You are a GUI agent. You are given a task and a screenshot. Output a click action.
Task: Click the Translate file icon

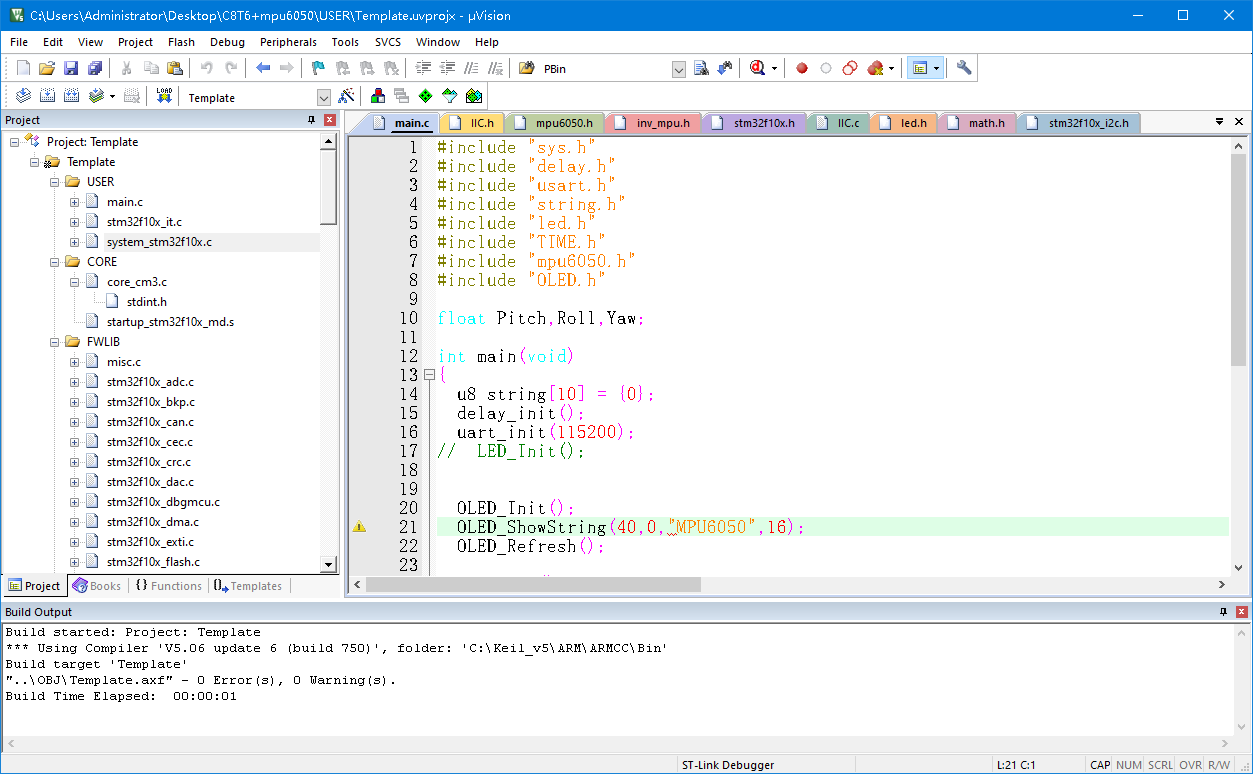(x=23, y=96)
